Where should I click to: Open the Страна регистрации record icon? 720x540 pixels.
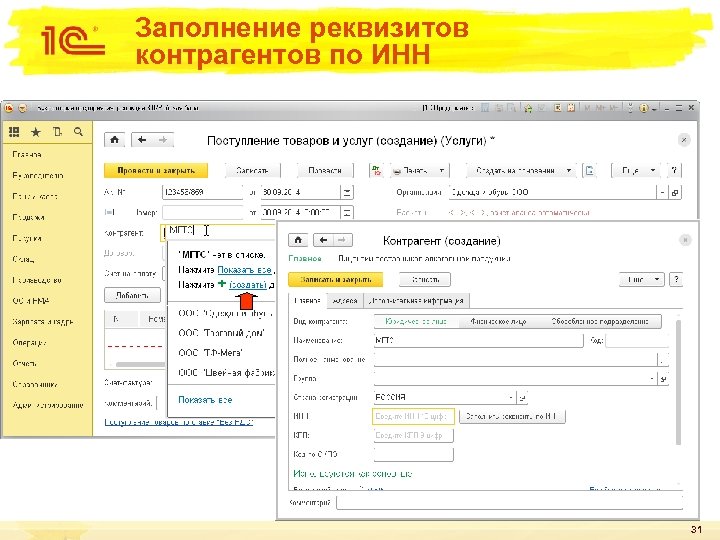[522, 397]
